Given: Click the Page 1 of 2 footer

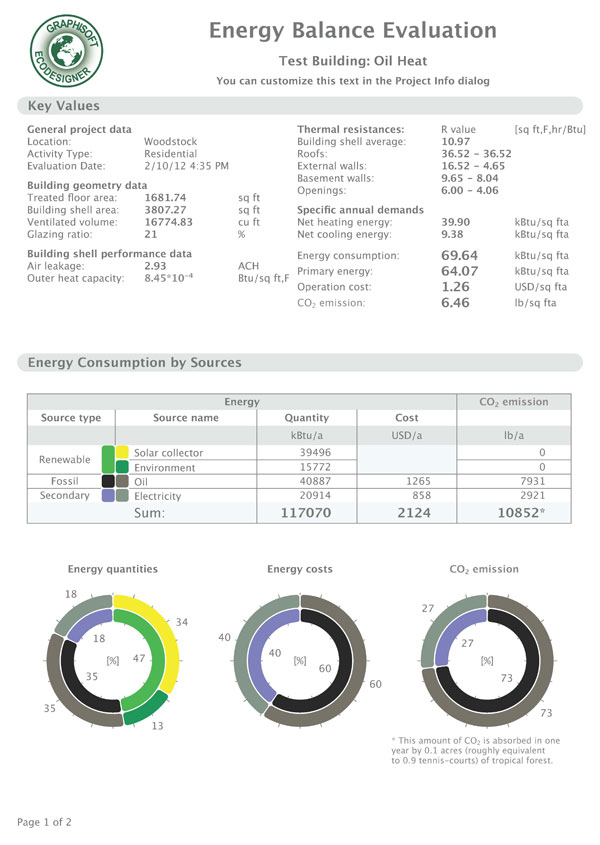Looking at the screenshot, I should click(x=44, y=822).
